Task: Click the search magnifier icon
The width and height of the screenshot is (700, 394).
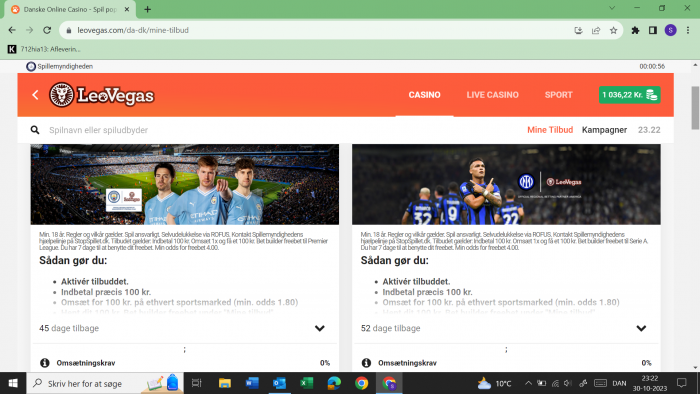Action: [x=34, y=130]
